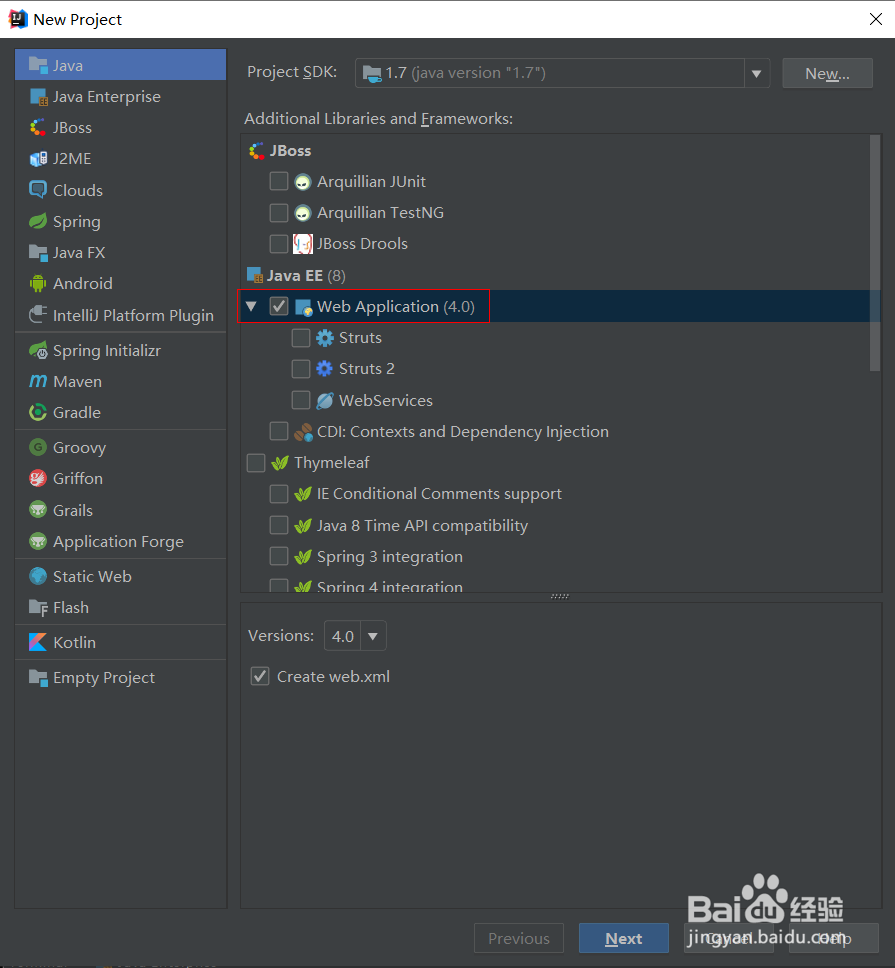895x968 pixels.
Task: Click the Spring Initializr icon
Action: (38, 351)
